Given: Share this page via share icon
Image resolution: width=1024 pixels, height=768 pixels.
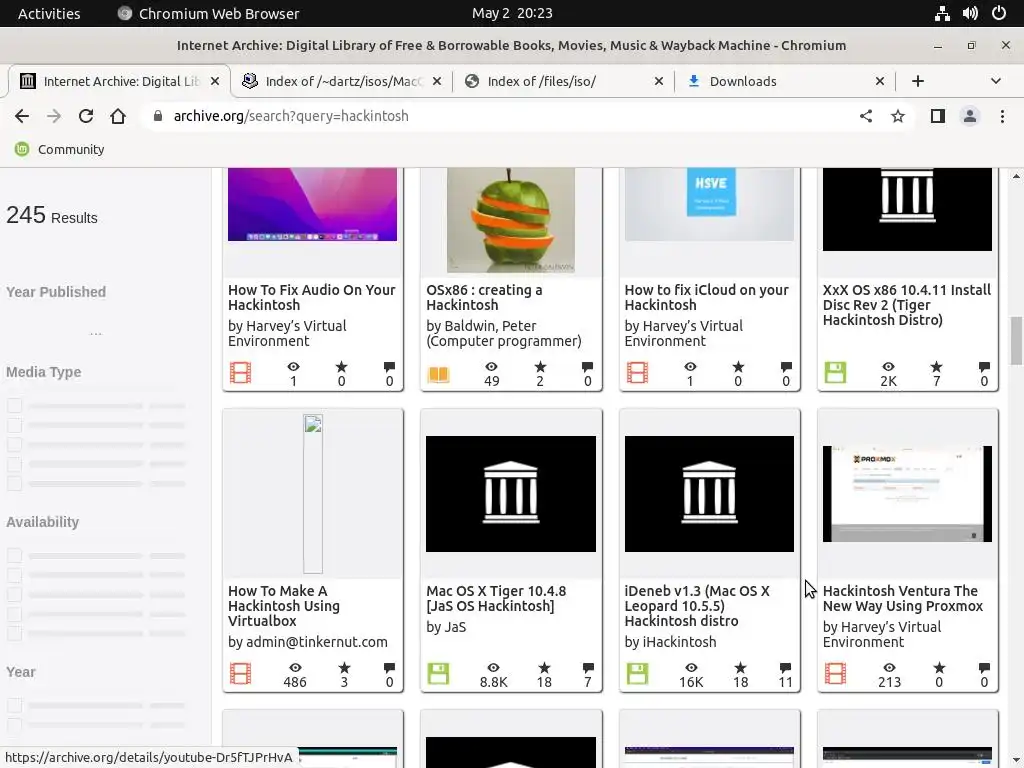Looking at the screenshot, I should pos(866,116).
